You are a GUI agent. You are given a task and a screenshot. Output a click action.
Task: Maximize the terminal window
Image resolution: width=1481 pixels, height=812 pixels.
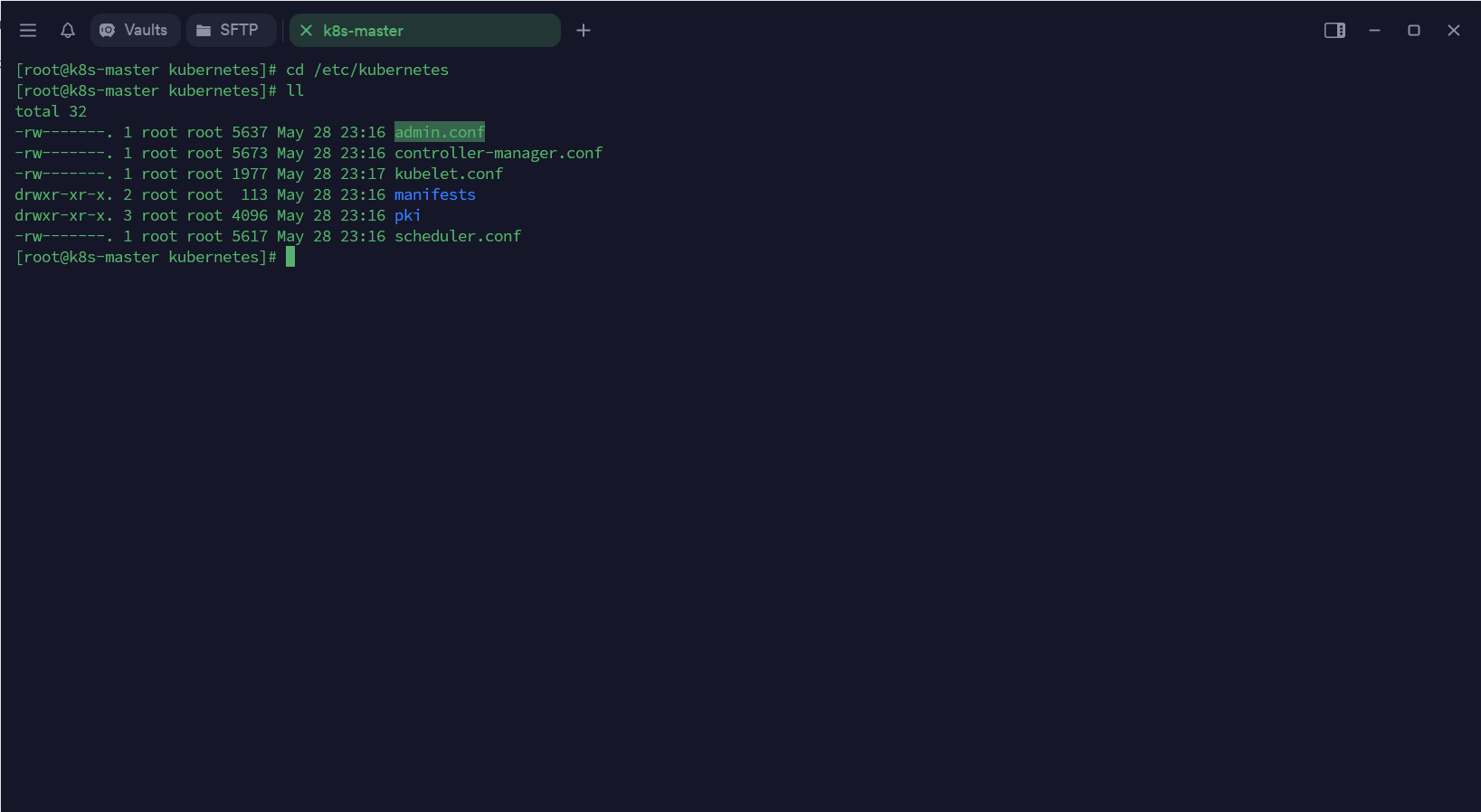(1414, 31)
